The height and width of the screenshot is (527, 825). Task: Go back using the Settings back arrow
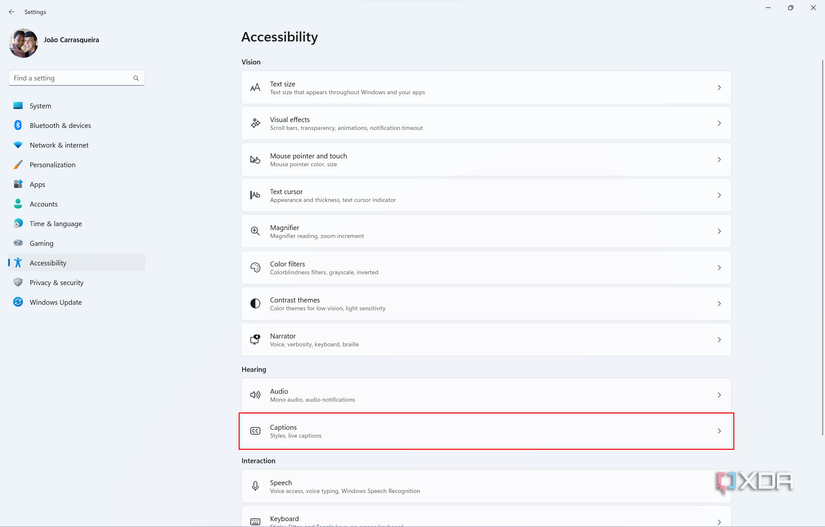pos(11,12)
